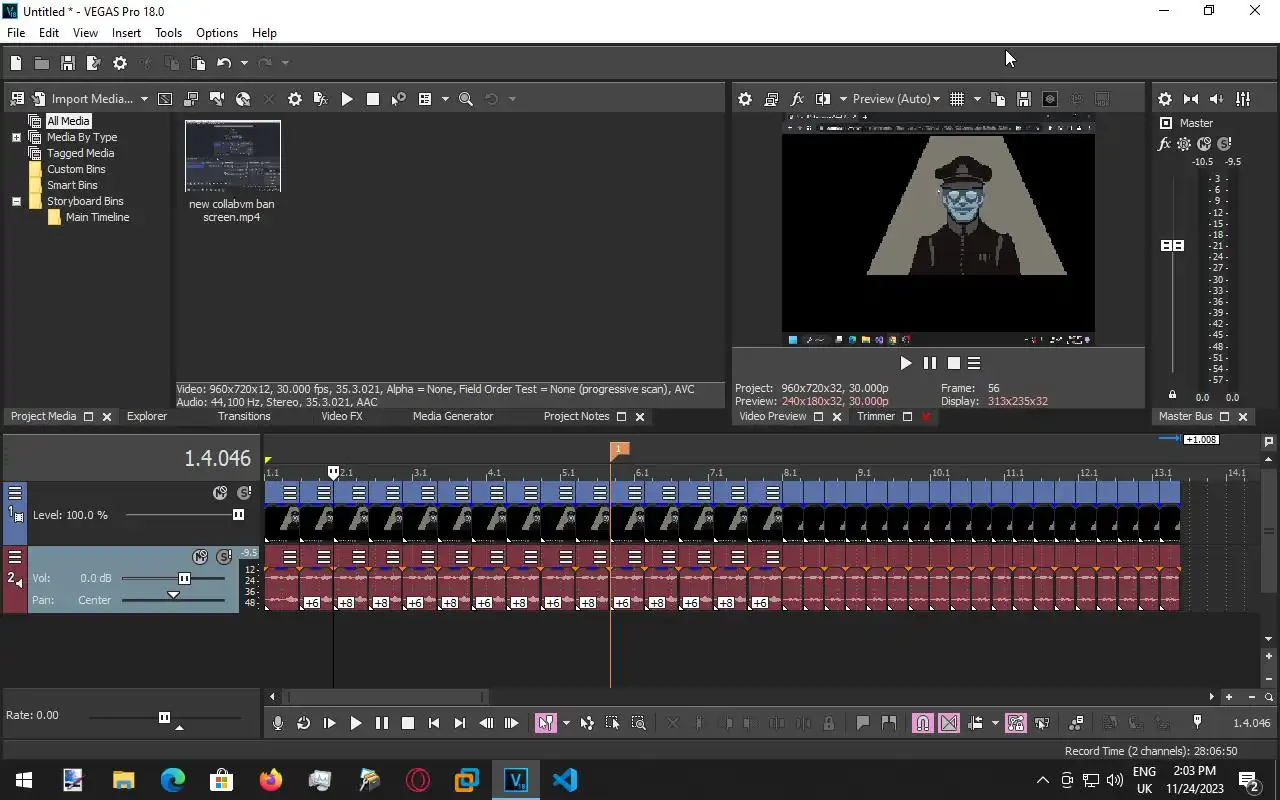Toggle Split Screen View in the preview toolbar

pyautogui.click(x=823, y=99)
